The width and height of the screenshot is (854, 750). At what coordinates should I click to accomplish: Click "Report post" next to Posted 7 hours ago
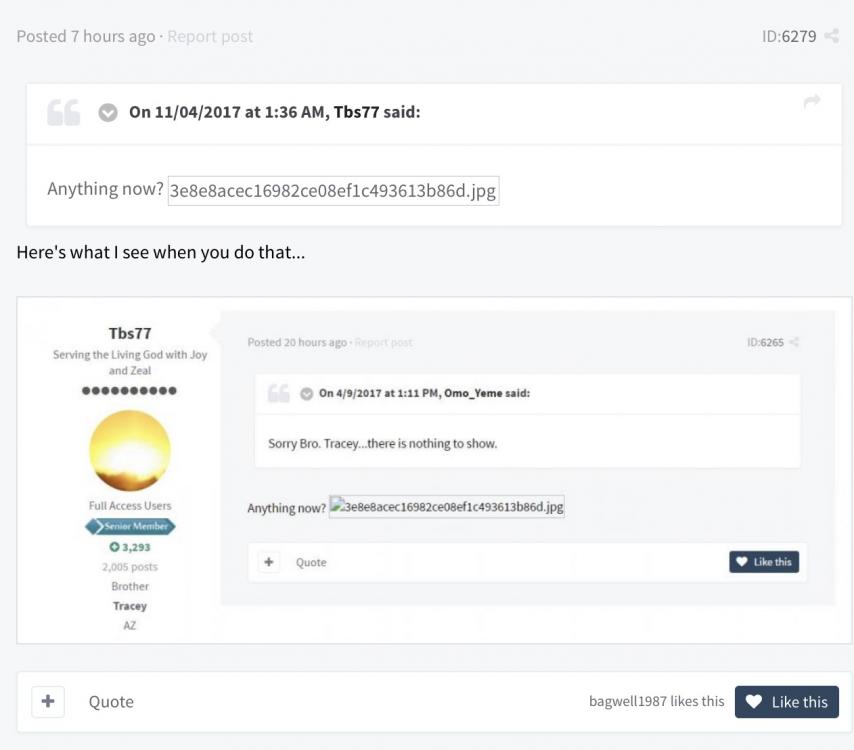point(210,37)
